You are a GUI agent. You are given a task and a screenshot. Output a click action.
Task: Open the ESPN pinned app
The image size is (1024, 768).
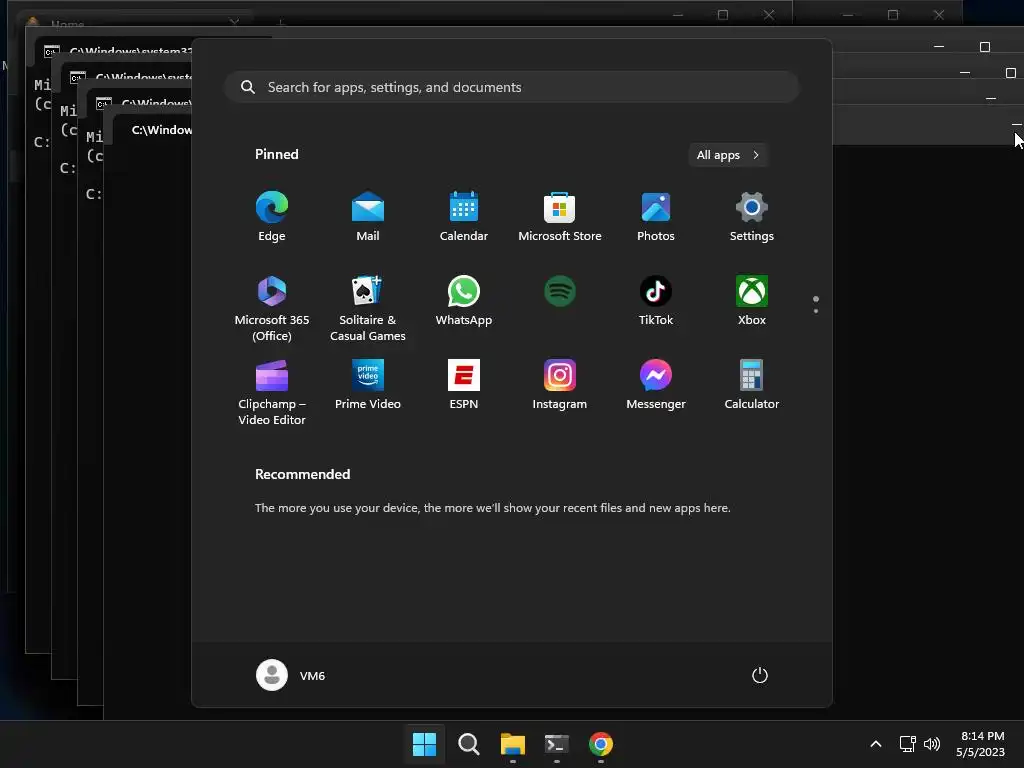(464, 385)
